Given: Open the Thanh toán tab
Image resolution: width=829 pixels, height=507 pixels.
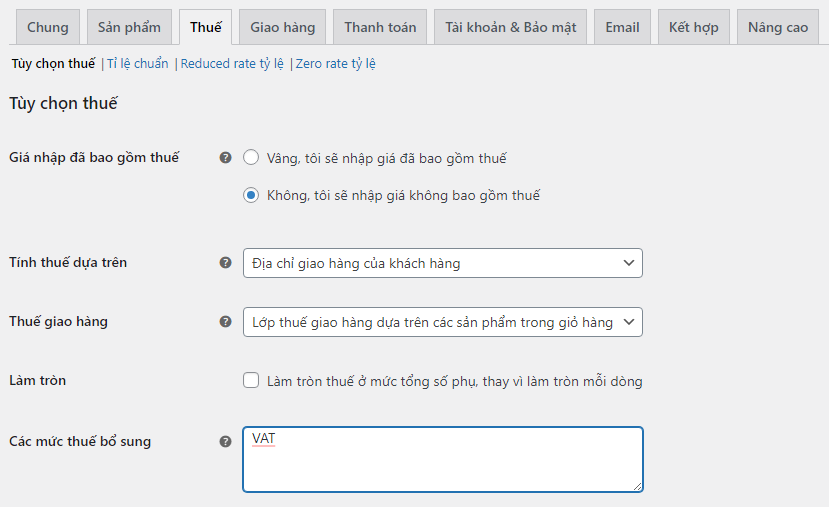Looking at the screenshot, I should [x=380, y=27].
